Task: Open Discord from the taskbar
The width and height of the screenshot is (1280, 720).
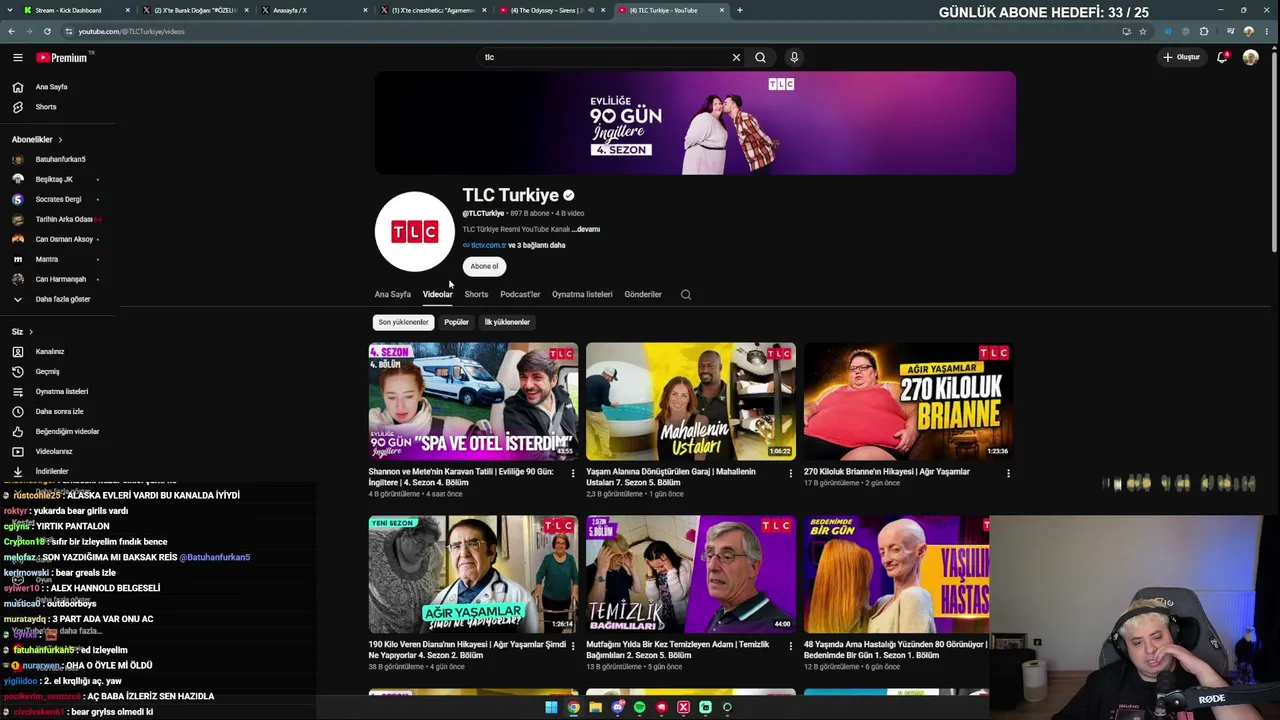Action: coord(617,707)
